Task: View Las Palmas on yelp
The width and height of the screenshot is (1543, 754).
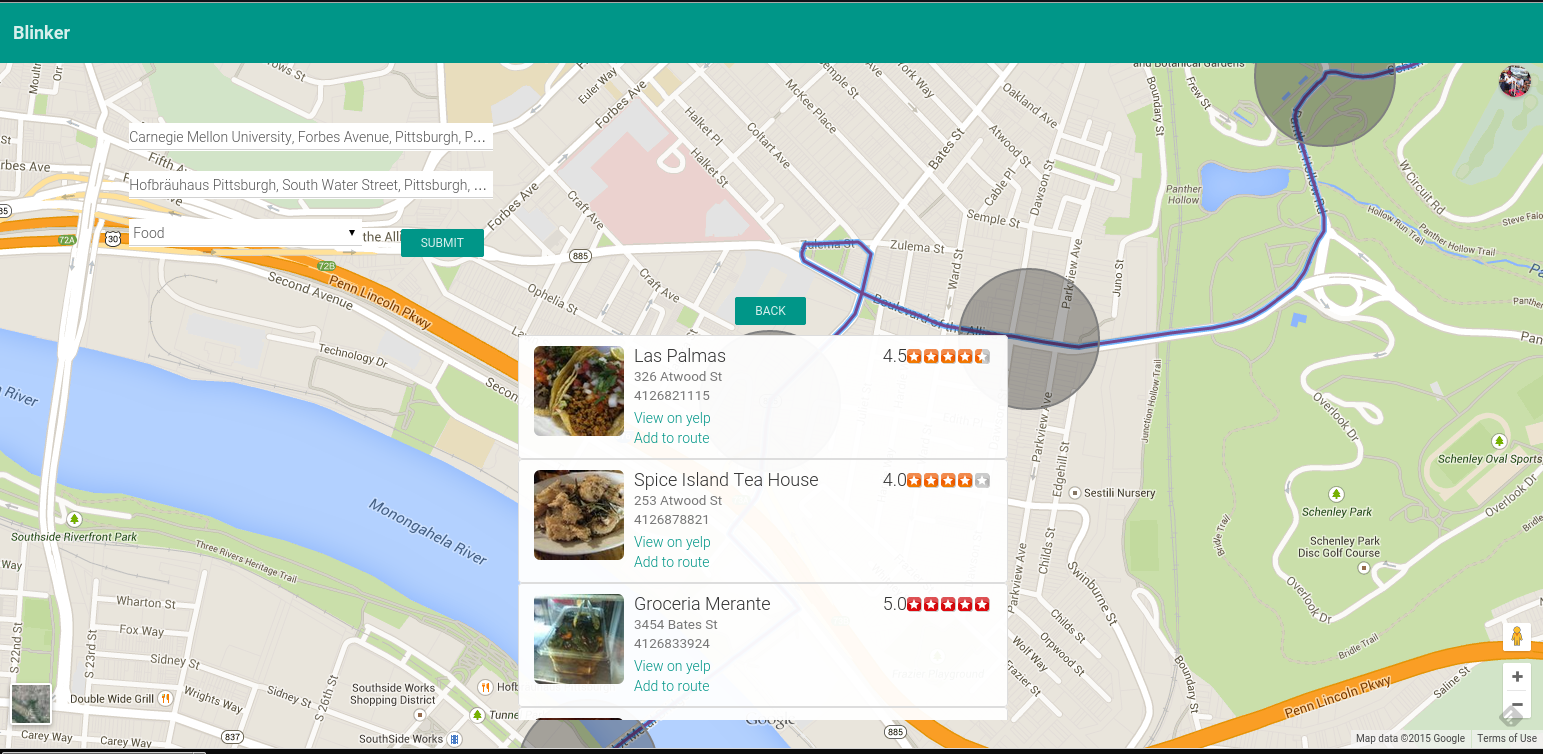Action: pyautogui.click(x=672, y=418)
